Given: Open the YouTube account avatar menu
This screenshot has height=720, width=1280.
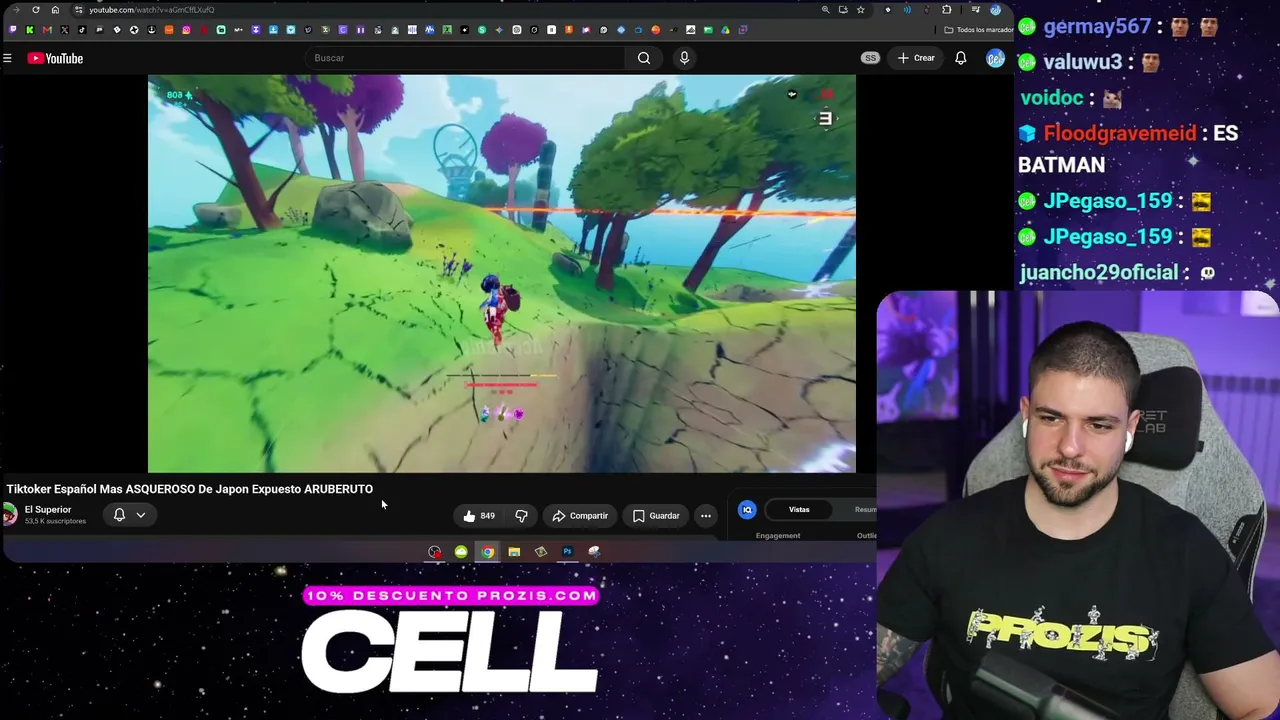Looking at the screenshot, I should pyautogui.click(x=995, y=58).
